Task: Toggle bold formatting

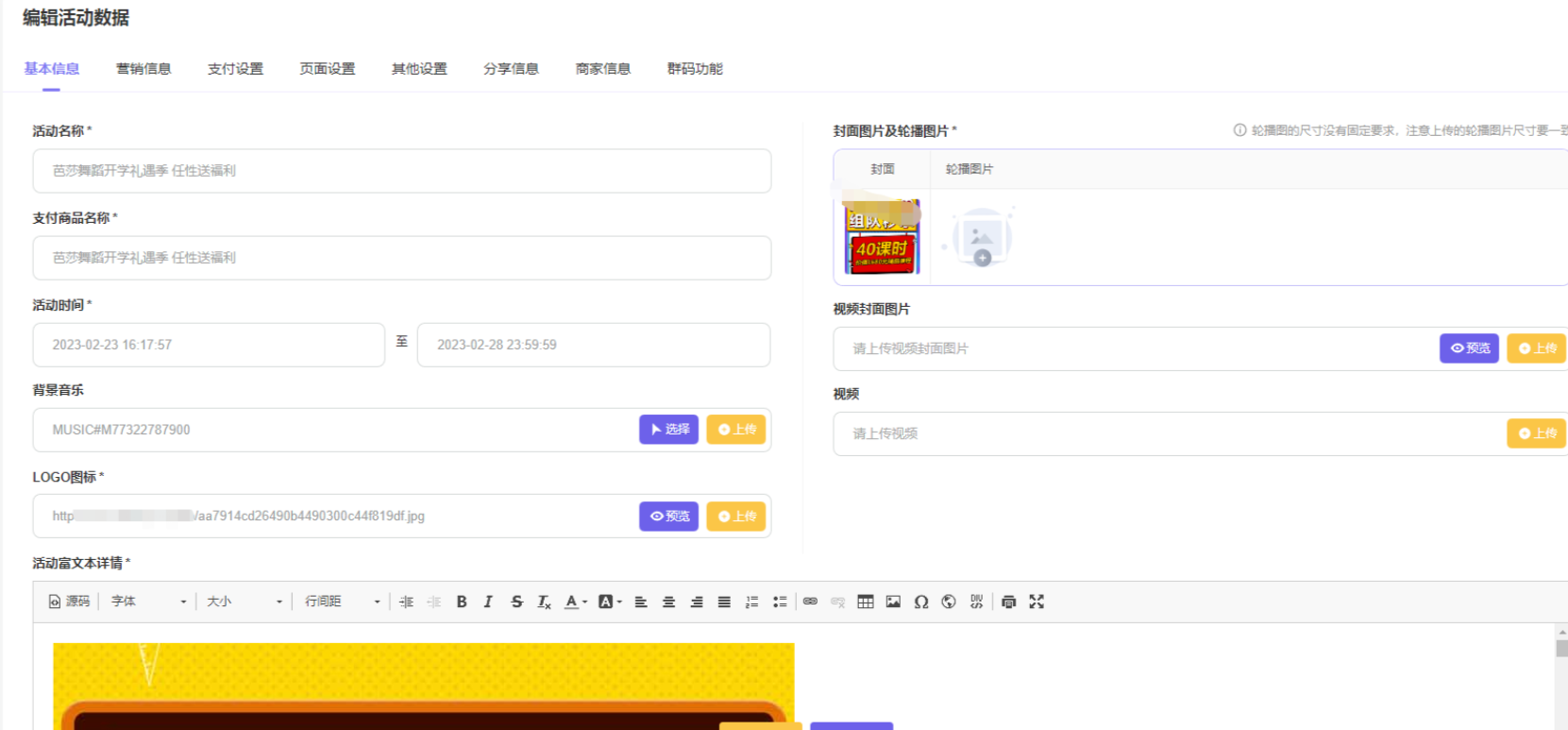Action: click(x=462, y=602)
